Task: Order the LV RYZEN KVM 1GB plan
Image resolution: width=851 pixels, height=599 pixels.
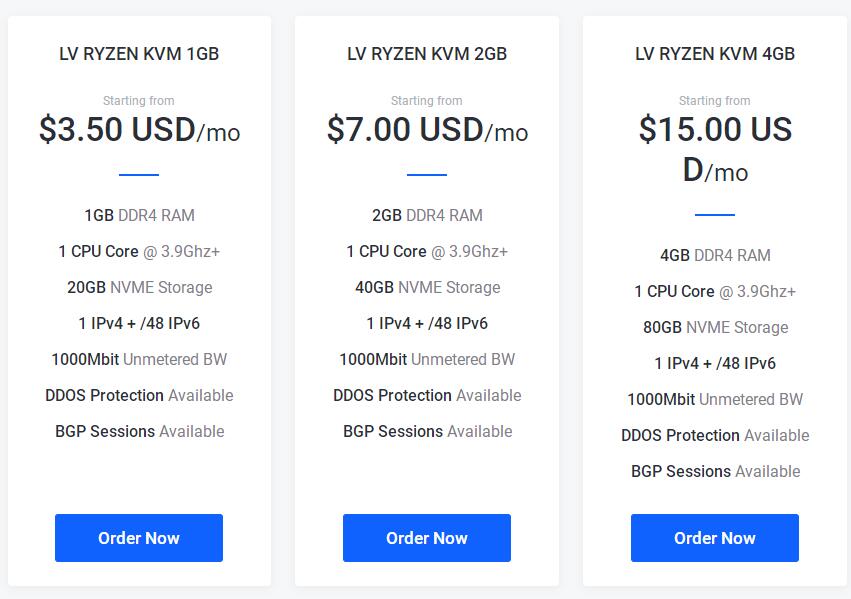Action: tap(139, 538)
